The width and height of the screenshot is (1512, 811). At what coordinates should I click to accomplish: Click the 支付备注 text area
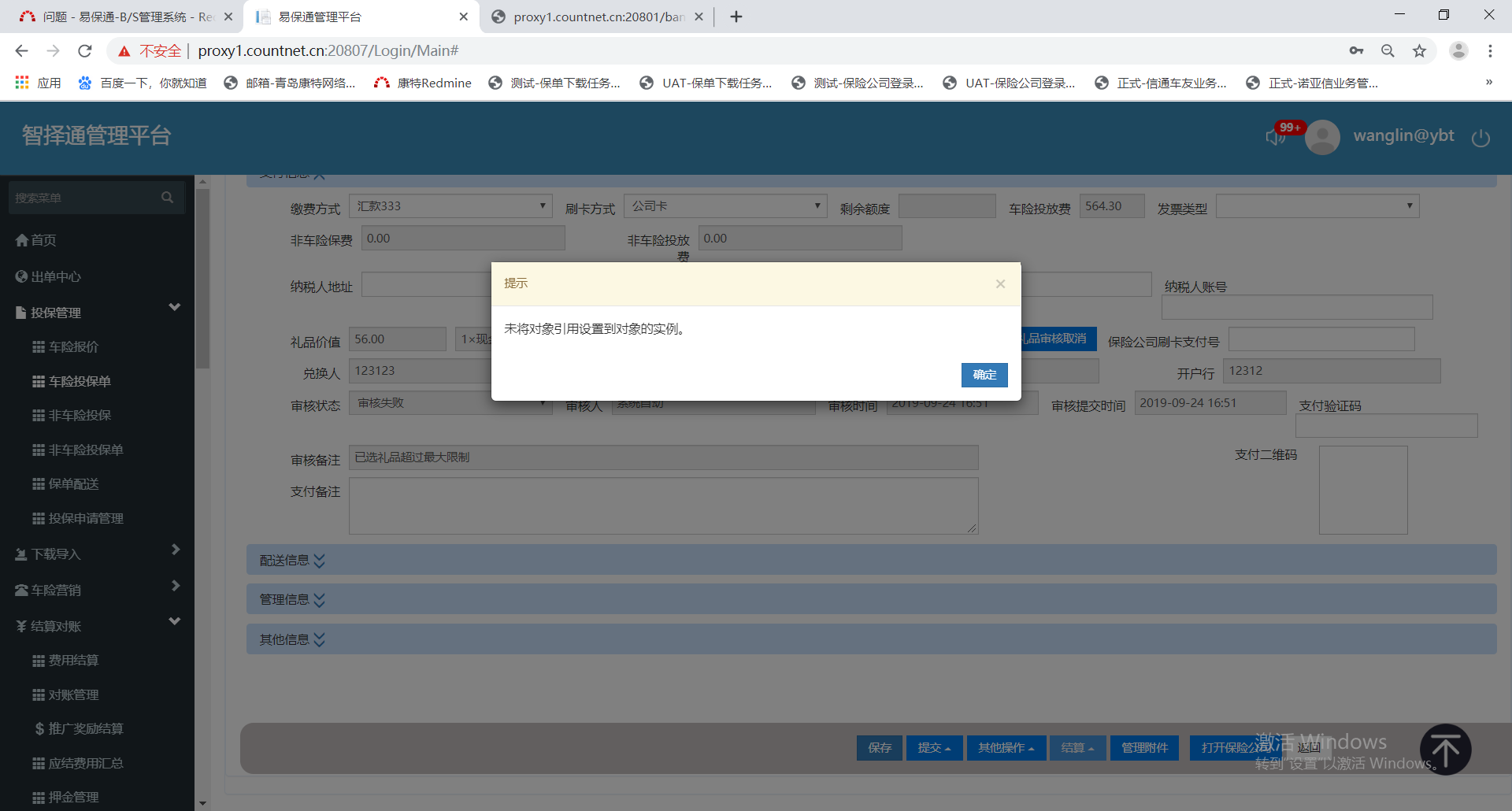[x=664, y=506]
